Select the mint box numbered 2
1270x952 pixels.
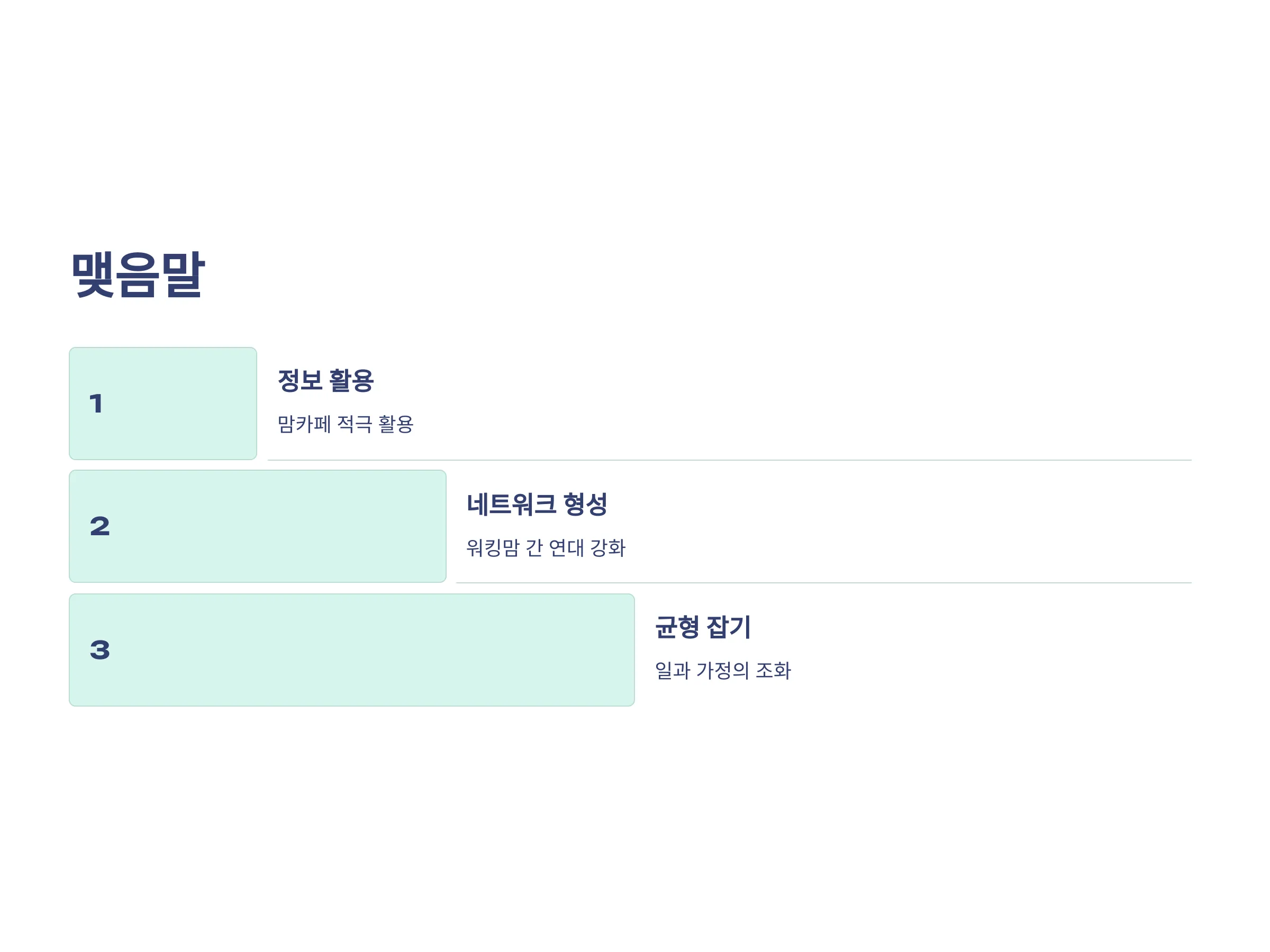258,526
